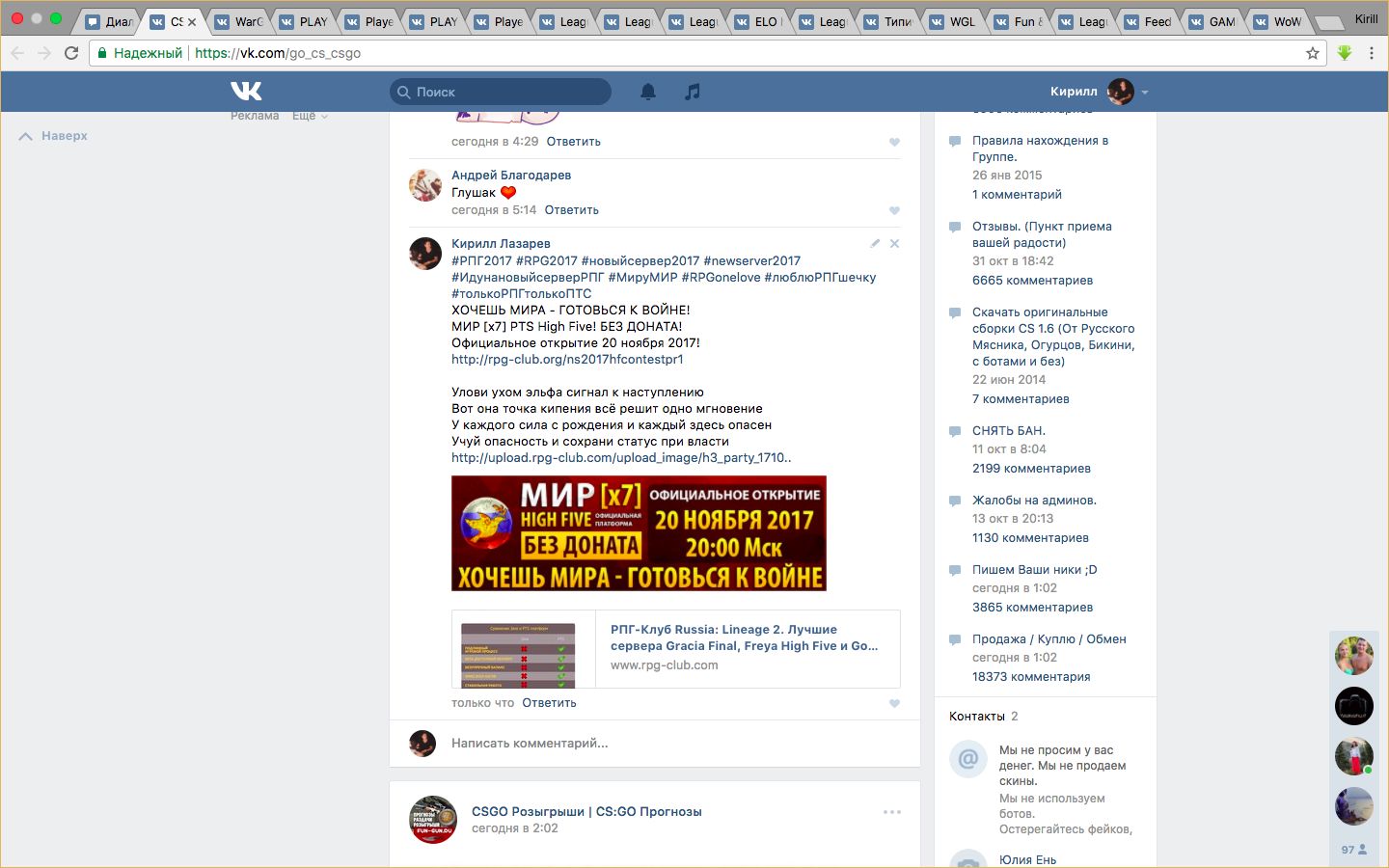Like the comment posted только что

pyautogui.click(x=894, y=703)
